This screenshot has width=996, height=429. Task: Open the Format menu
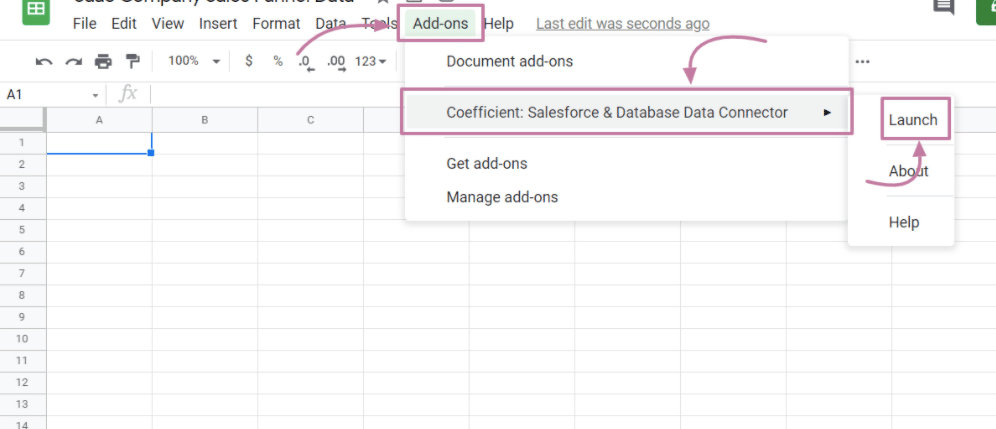coord(276,24)
